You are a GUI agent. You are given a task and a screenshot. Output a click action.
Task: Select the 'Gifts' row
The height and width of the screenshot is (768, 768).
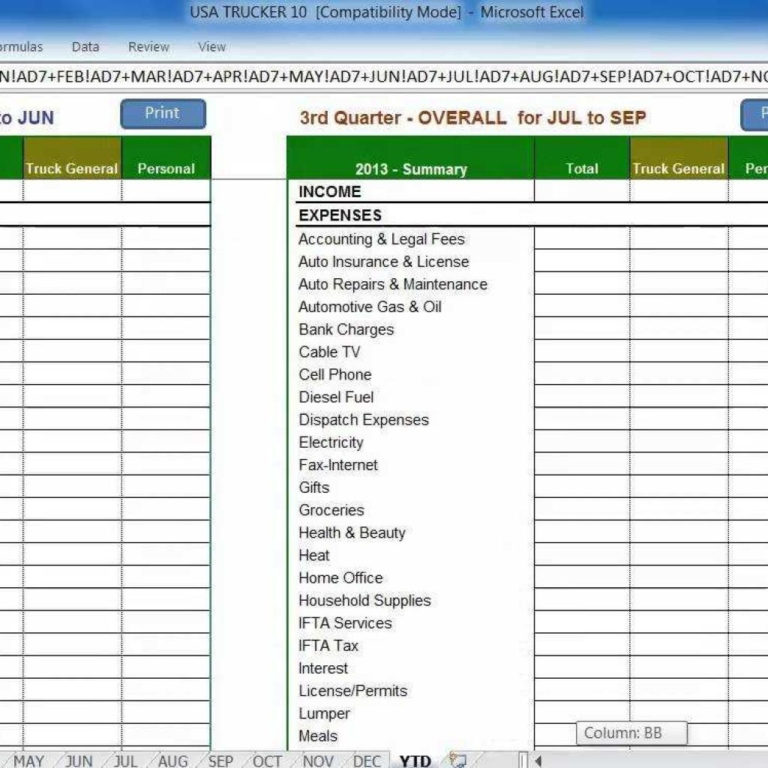[x=314, y=487]
